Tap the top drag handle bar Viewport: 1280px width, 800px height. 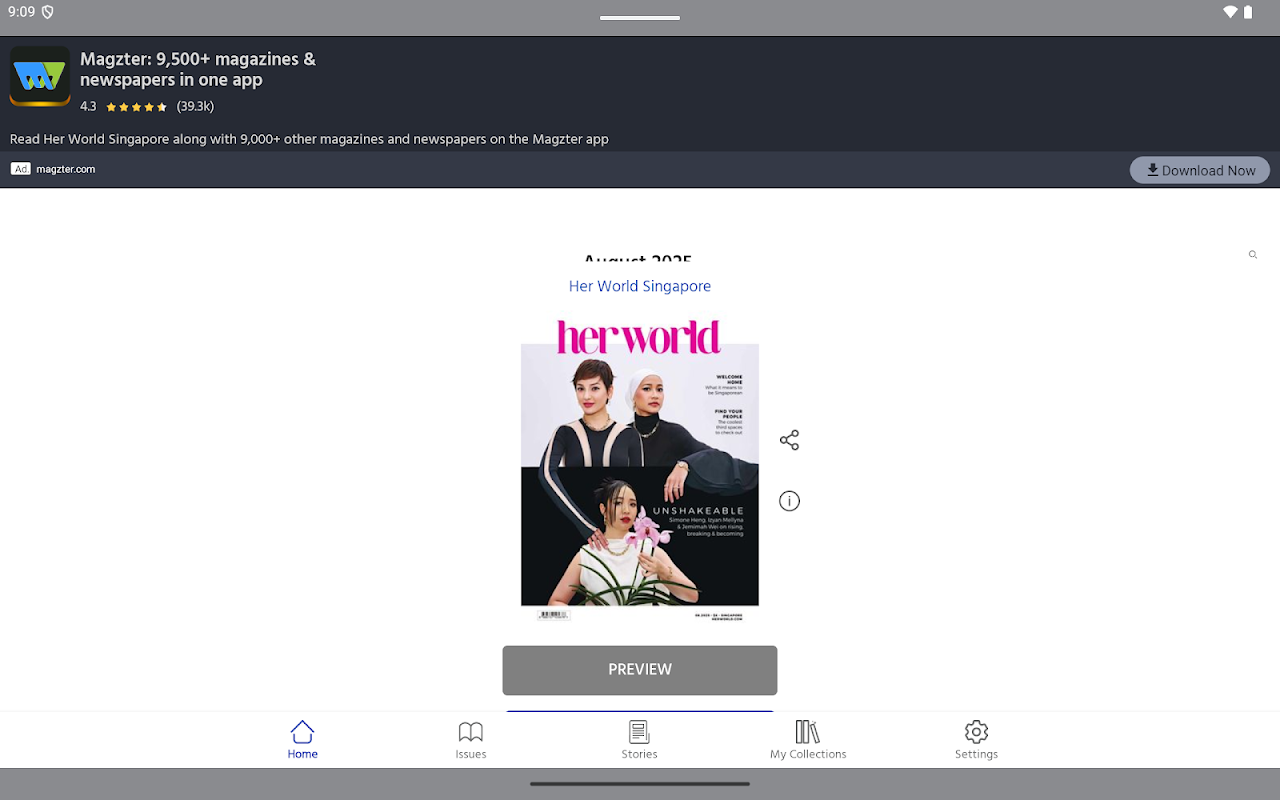[x=640, y=17]
